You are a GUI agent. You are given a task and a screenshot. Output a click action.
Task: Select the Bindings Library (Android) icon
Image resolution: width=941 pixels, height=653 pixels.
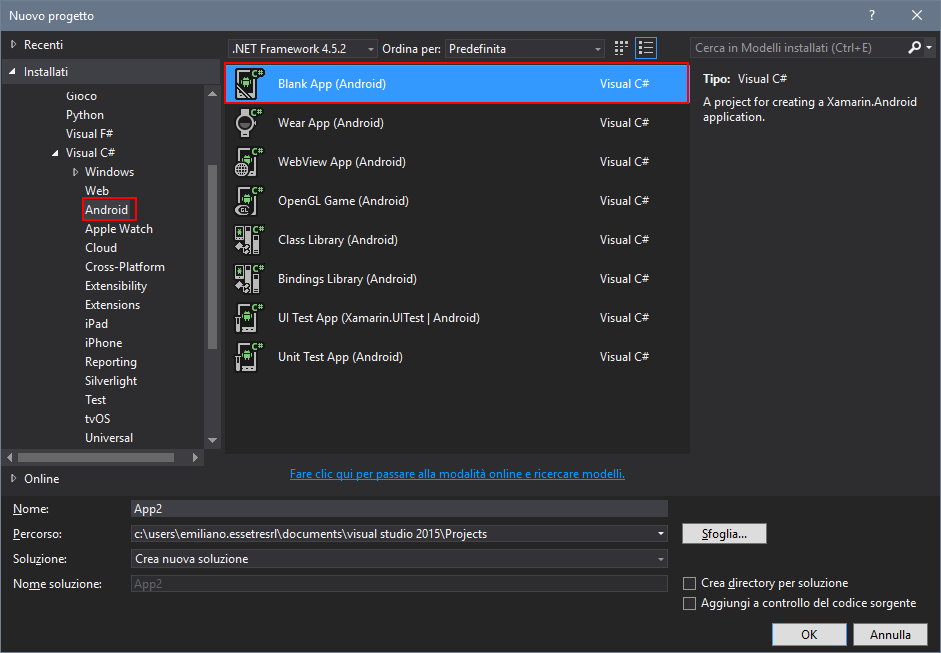(x=249, y=279)
